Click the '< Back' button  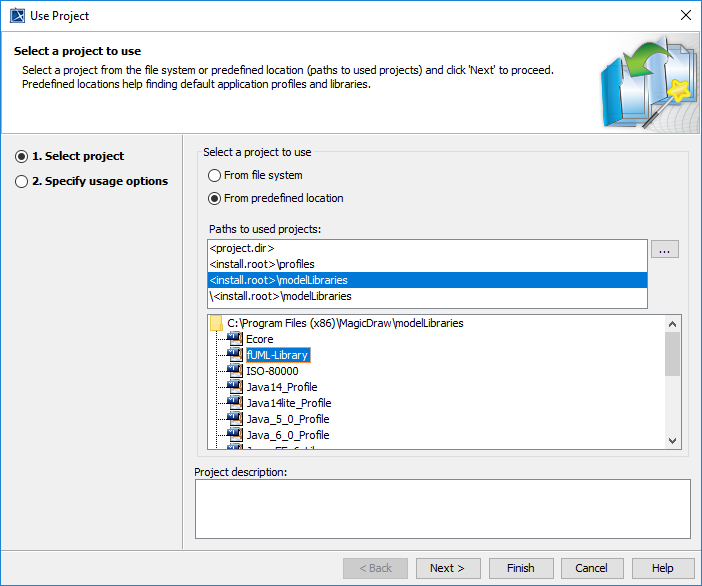(375, 568)
